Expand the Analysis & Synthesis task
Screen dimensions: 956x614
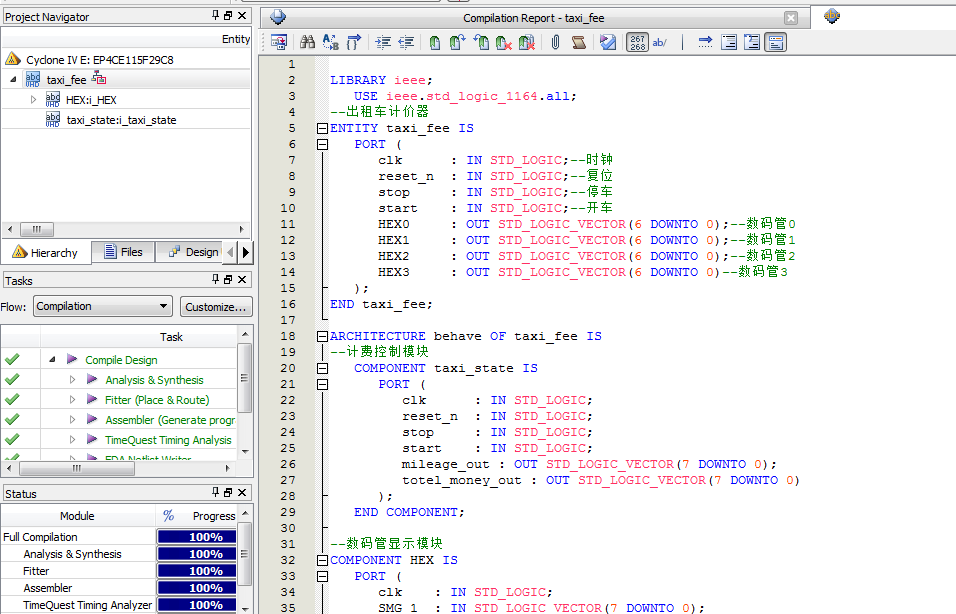click(x=72, y=380)
